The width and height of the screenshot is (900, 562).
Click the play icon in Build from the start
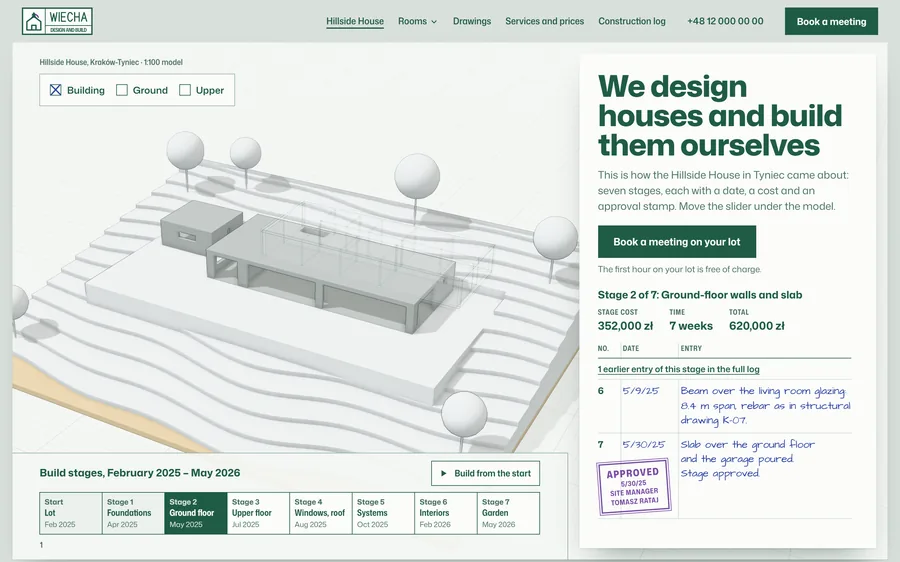(x=443, y=474)
